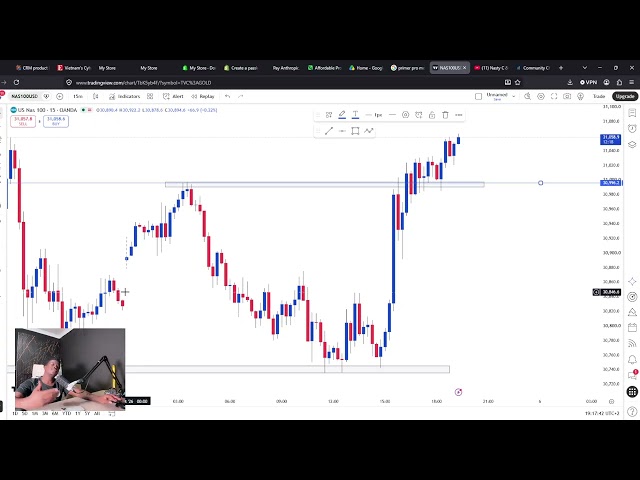The image size is (640, 480).
Task: Open quick search icon in top toolbar
Action: (x=527, y=96)
